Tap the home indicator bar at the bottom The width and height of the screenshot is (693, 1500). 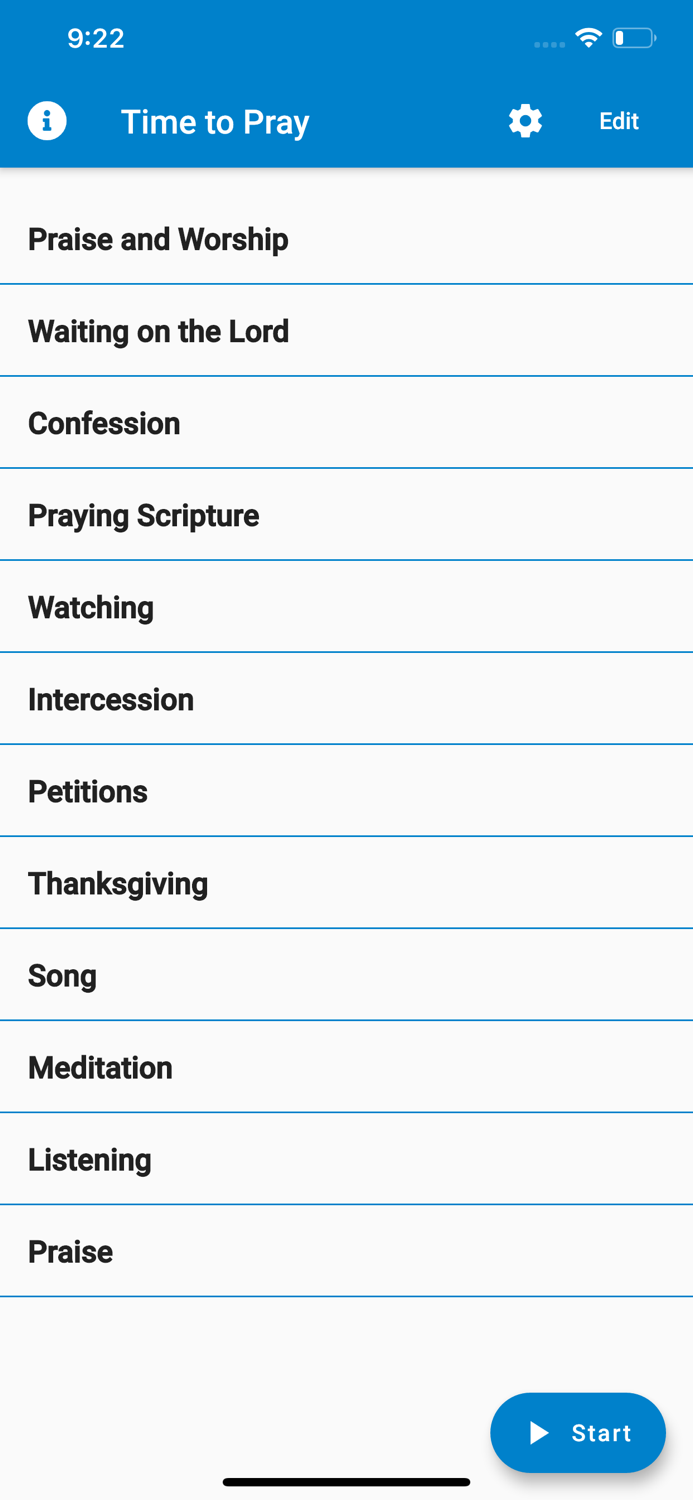coord(346,1481)
